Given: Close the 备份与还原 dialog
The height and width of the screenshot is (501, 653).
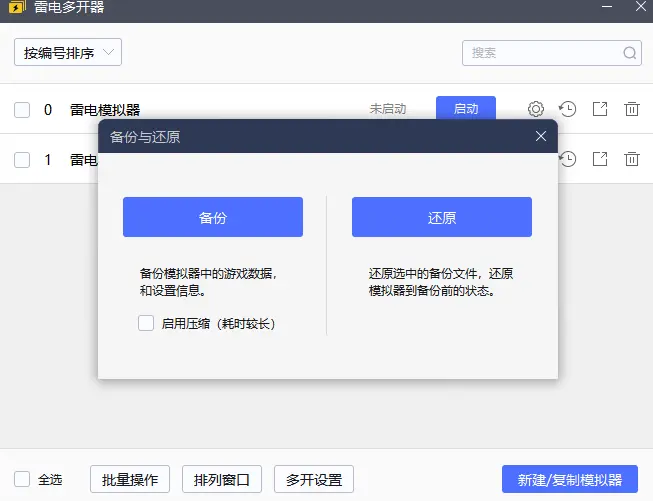Looking at the screenshot, I should [x=541, y=136].
